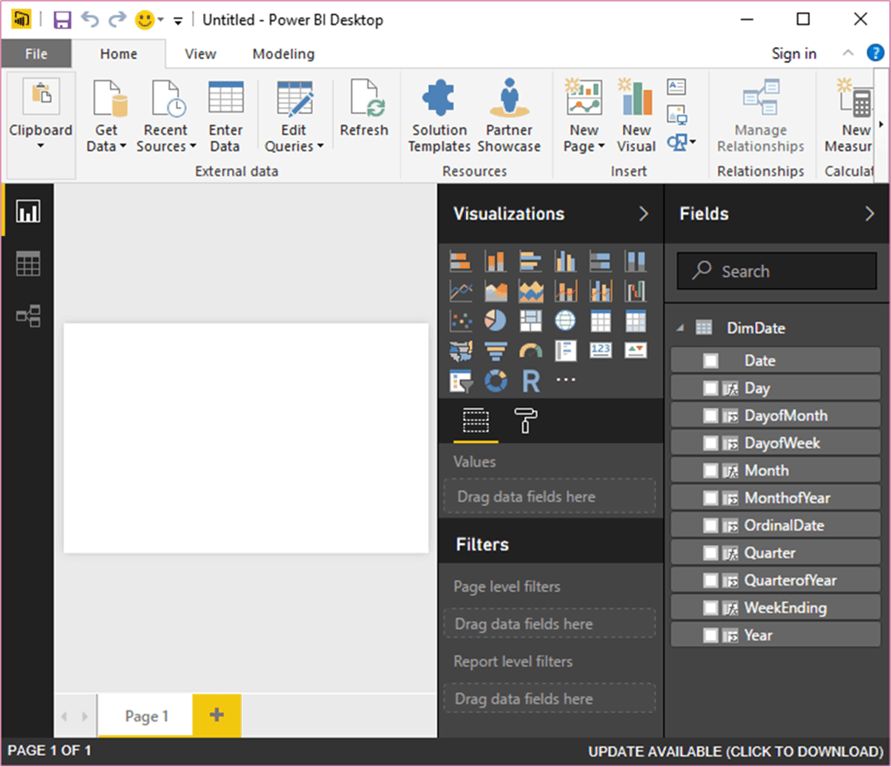Image resolution: width=891 pixels, height=767 pixels.
Task: Click the Fields Search box
Action: tap(776, 272)
